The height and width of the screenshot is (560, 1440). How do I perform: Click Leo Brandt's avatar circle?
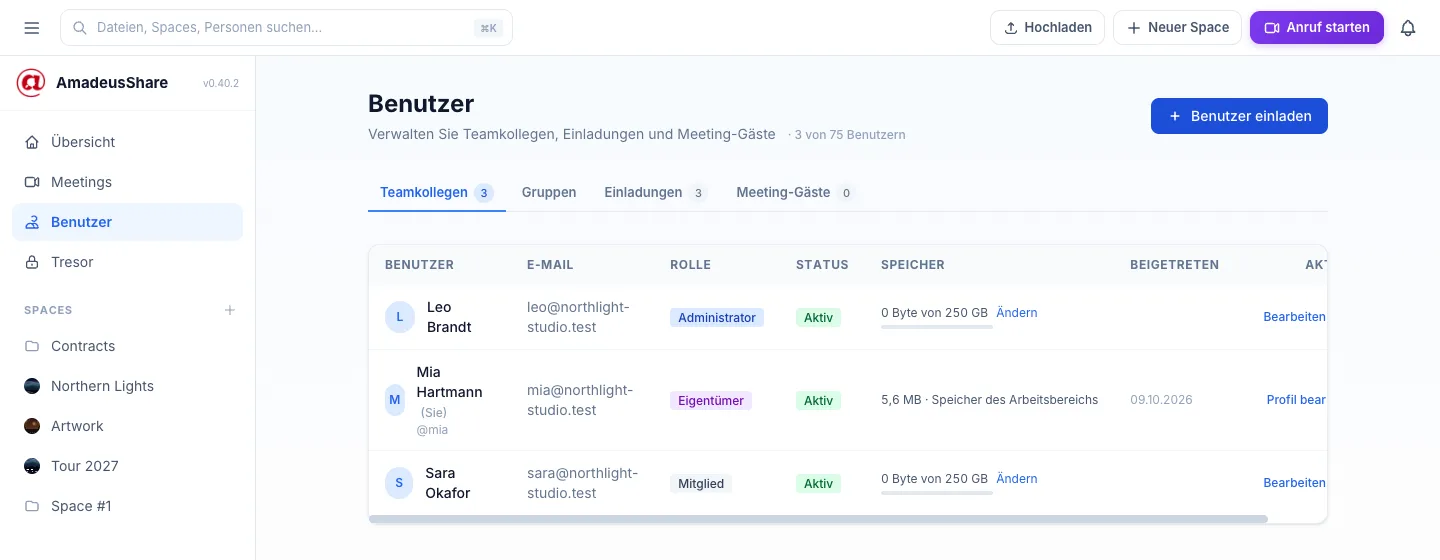pyautogui.click(x=399, y=317)
